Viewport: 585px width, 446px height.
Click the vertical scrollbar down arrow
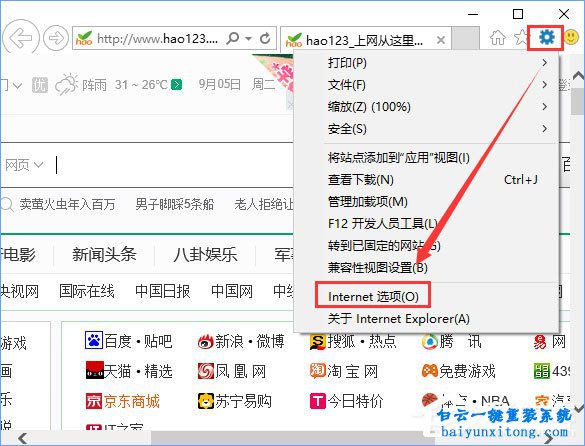(x=579, y=409)
